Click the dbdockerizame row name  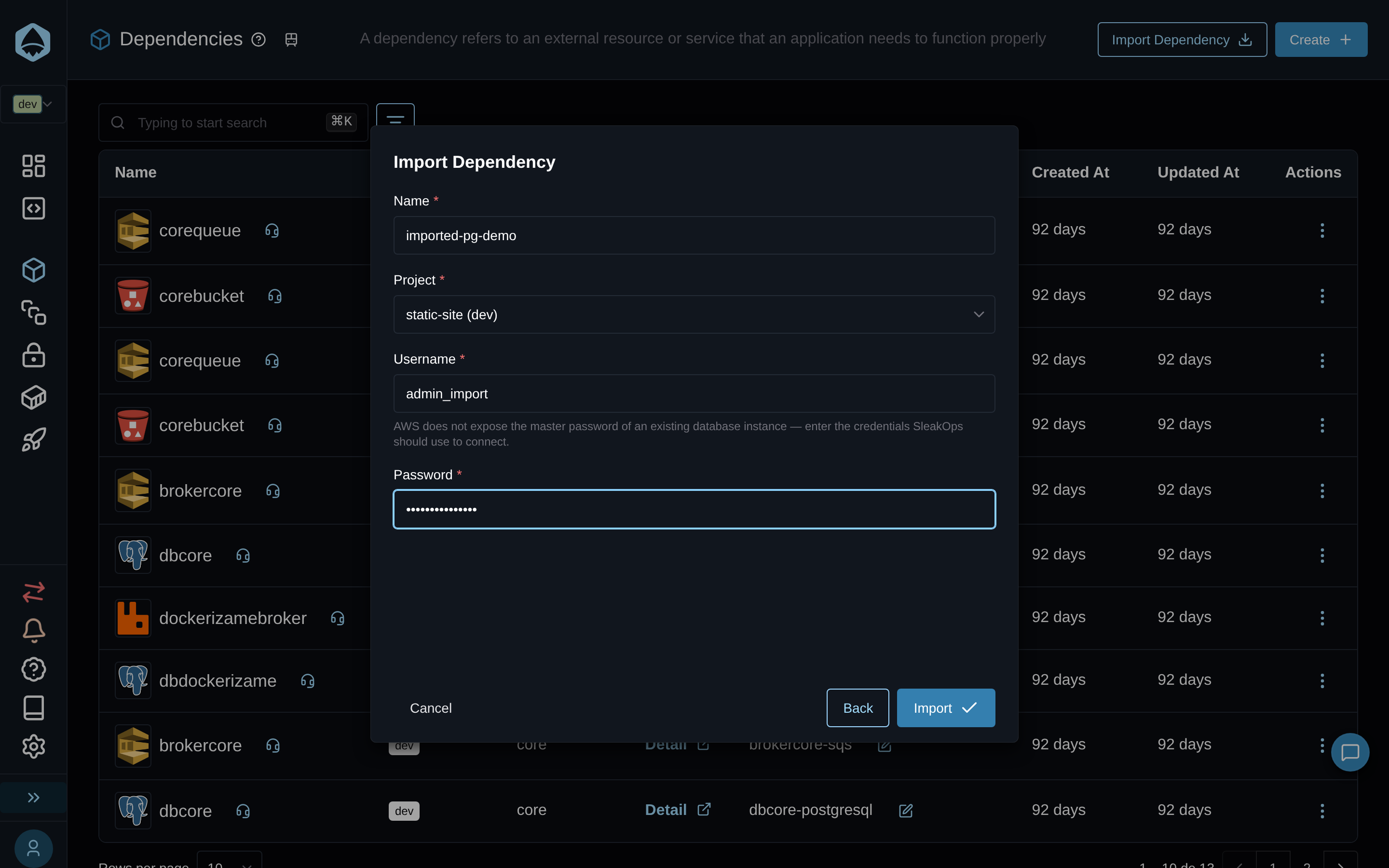[218, 681]
